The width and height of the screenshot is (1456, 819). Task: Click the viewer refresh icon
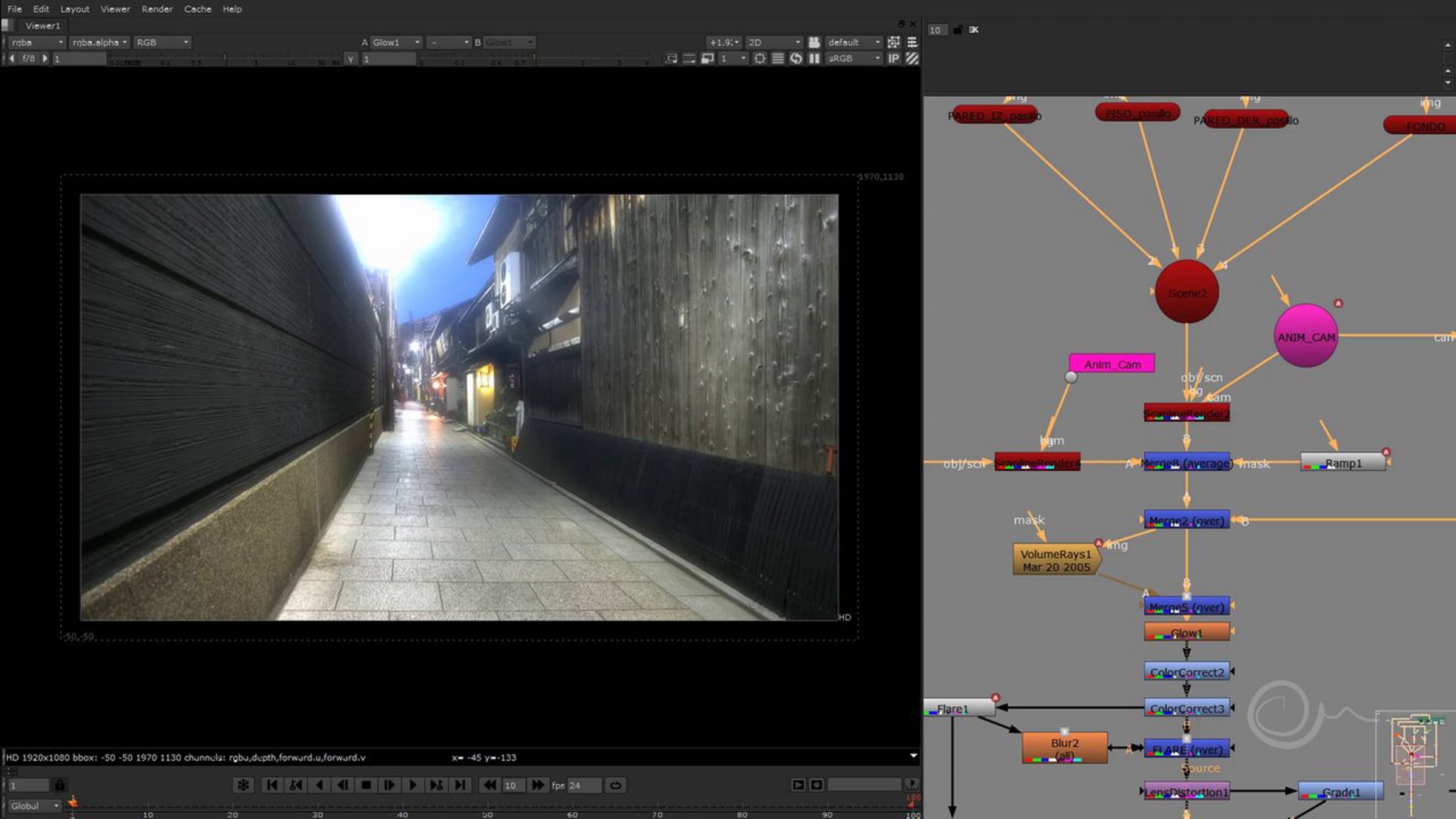[x=796, y=59]
